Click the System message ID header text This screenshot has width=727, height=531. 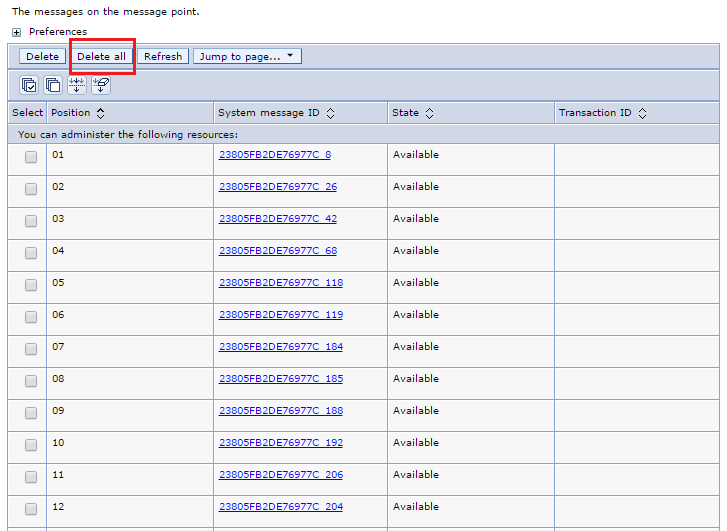269,113
